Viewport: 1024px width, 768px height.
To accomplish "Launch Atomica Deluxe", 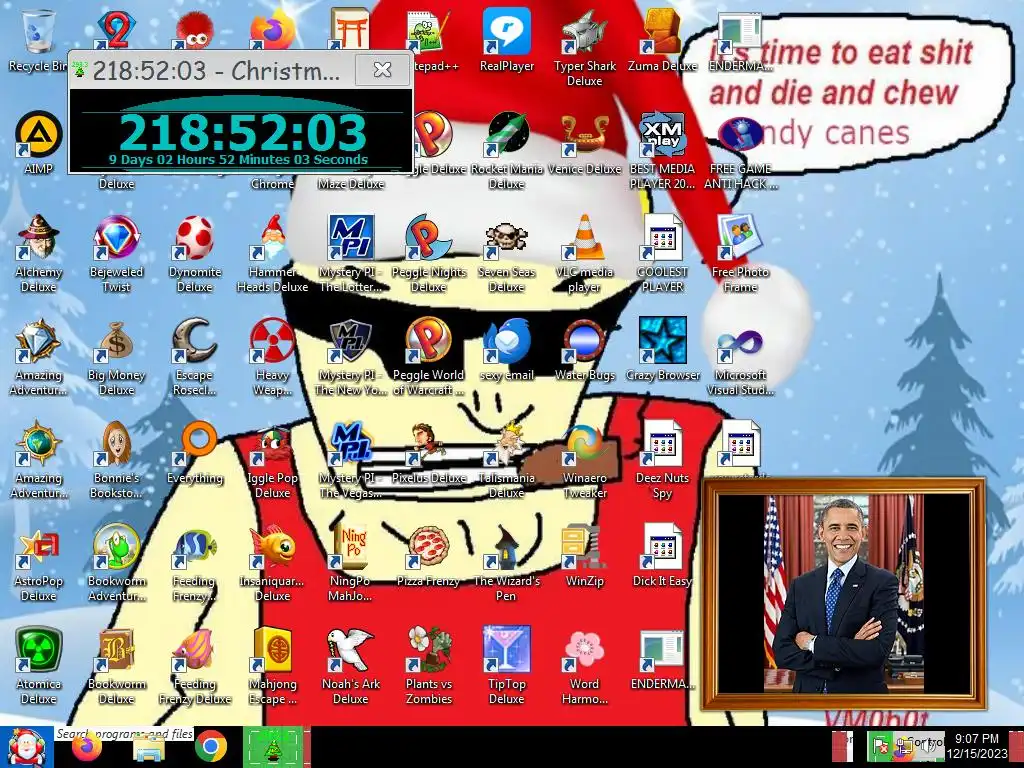I will (x=39, y=667).
